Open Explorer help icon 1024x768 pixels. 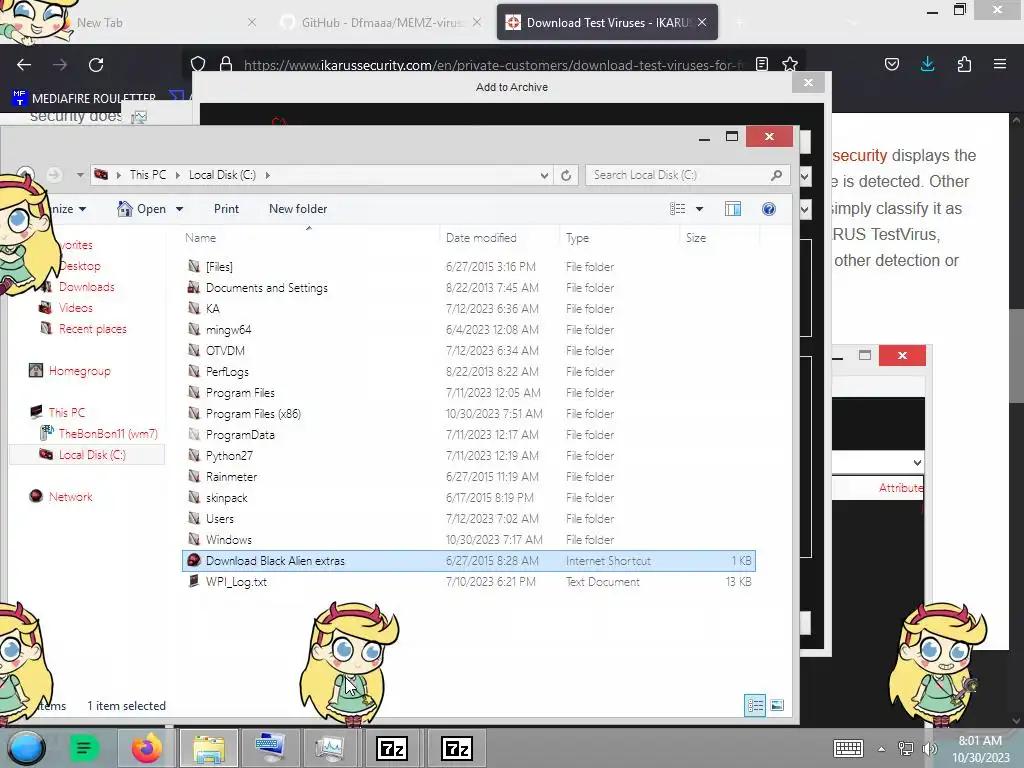click(769, 209)
